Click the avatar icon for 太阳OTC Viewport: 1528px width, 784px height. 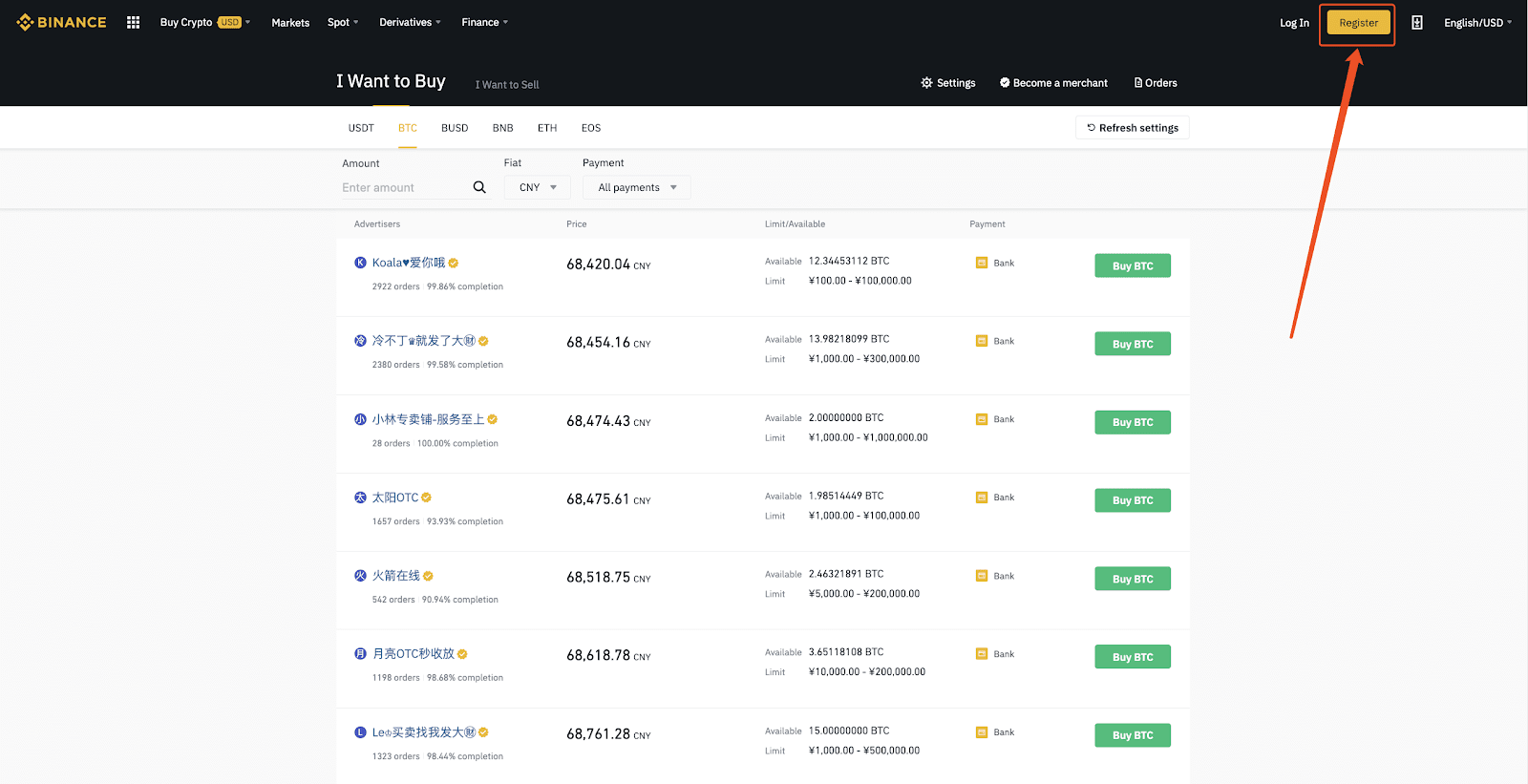tap(360, 498)
